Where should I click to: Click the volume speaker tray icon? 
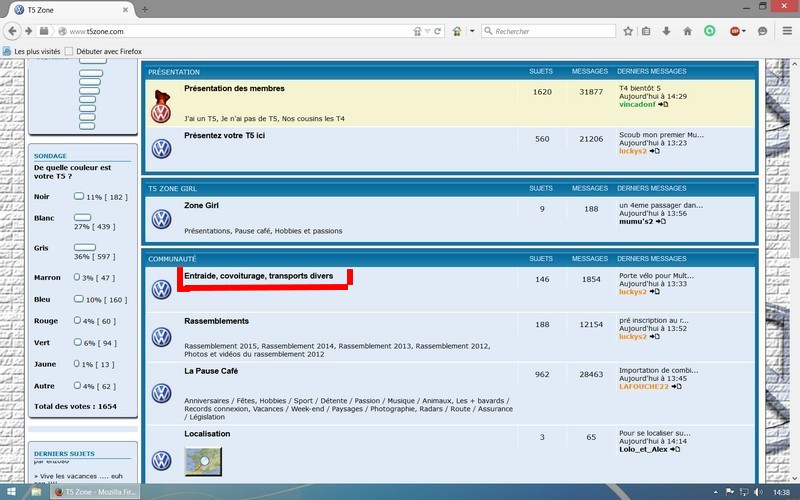pos(759,492)
